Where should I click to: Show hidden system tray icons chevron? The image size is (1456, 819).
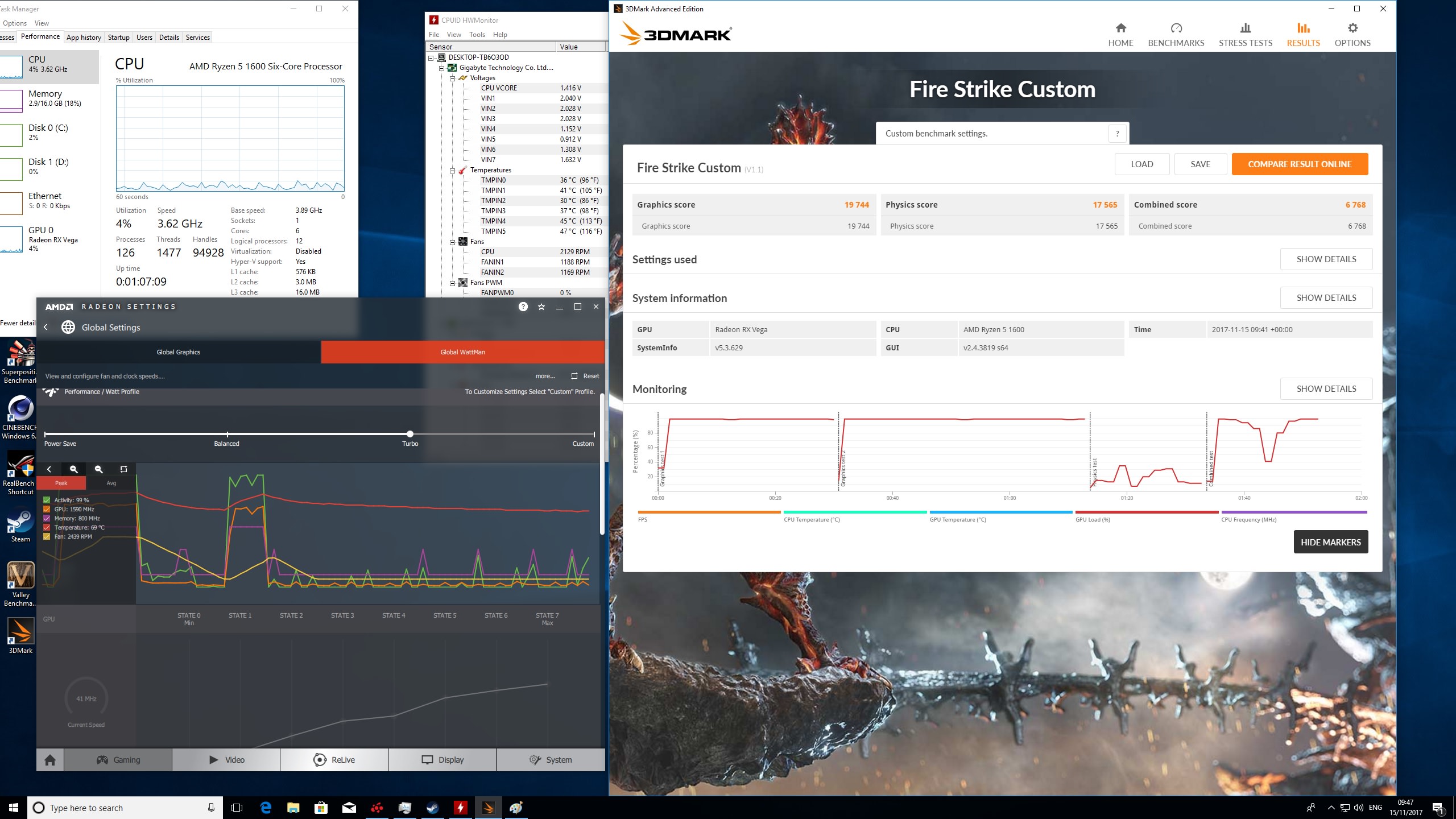tap(1331, 808)
